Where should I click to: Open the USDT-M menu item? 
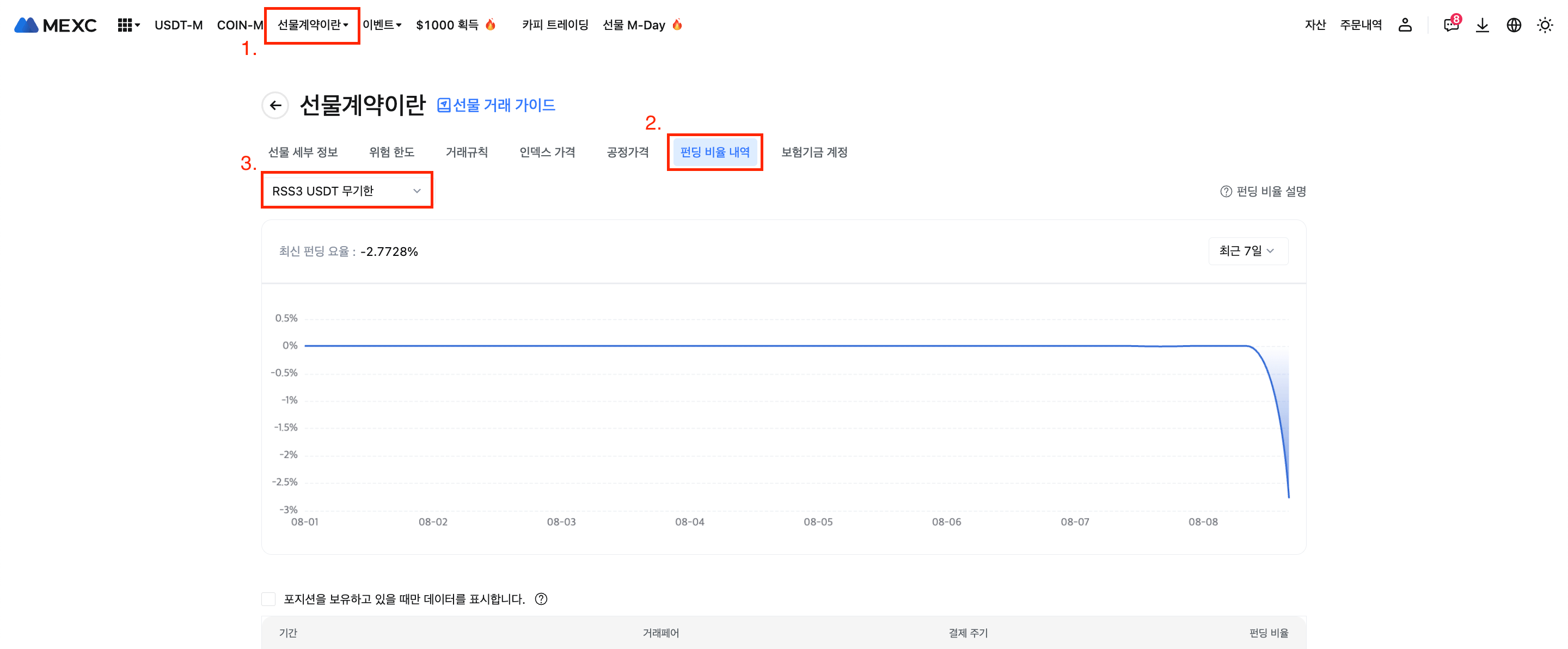click(x=179, y=25)
